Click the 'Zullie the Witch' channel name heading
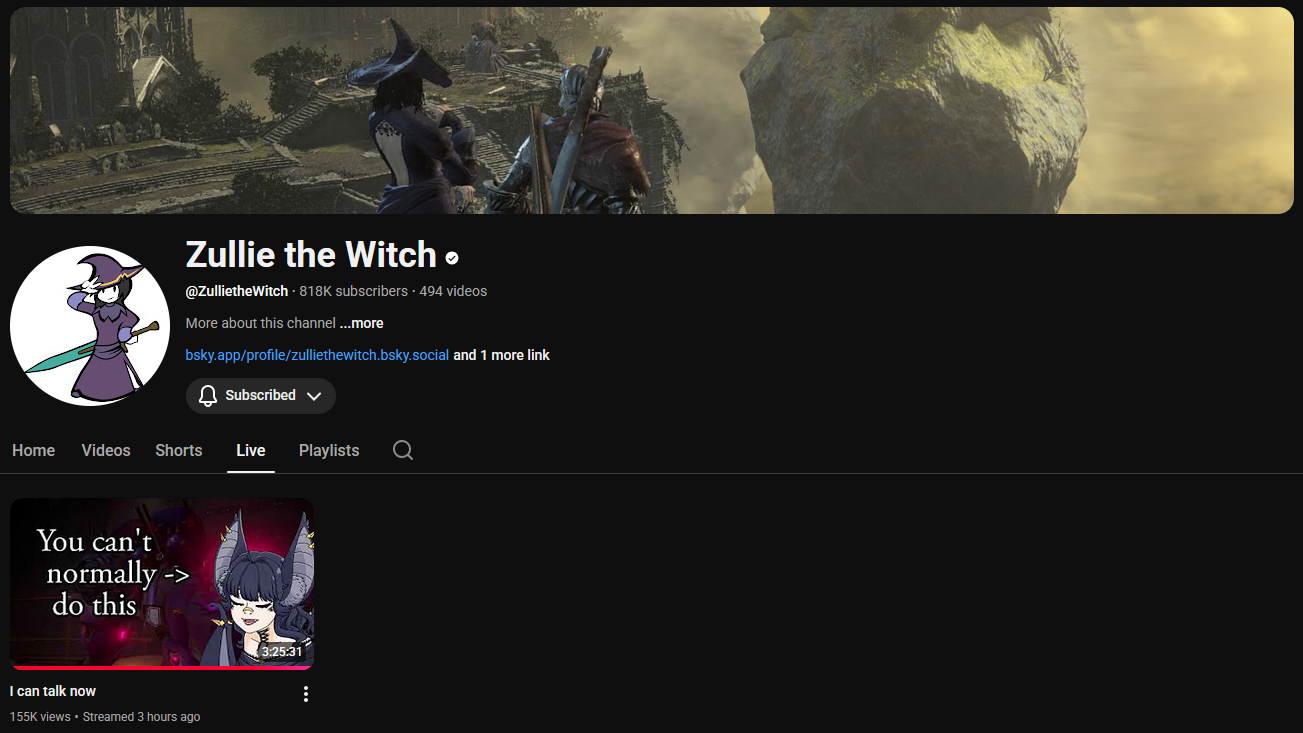 coord(311,255)
